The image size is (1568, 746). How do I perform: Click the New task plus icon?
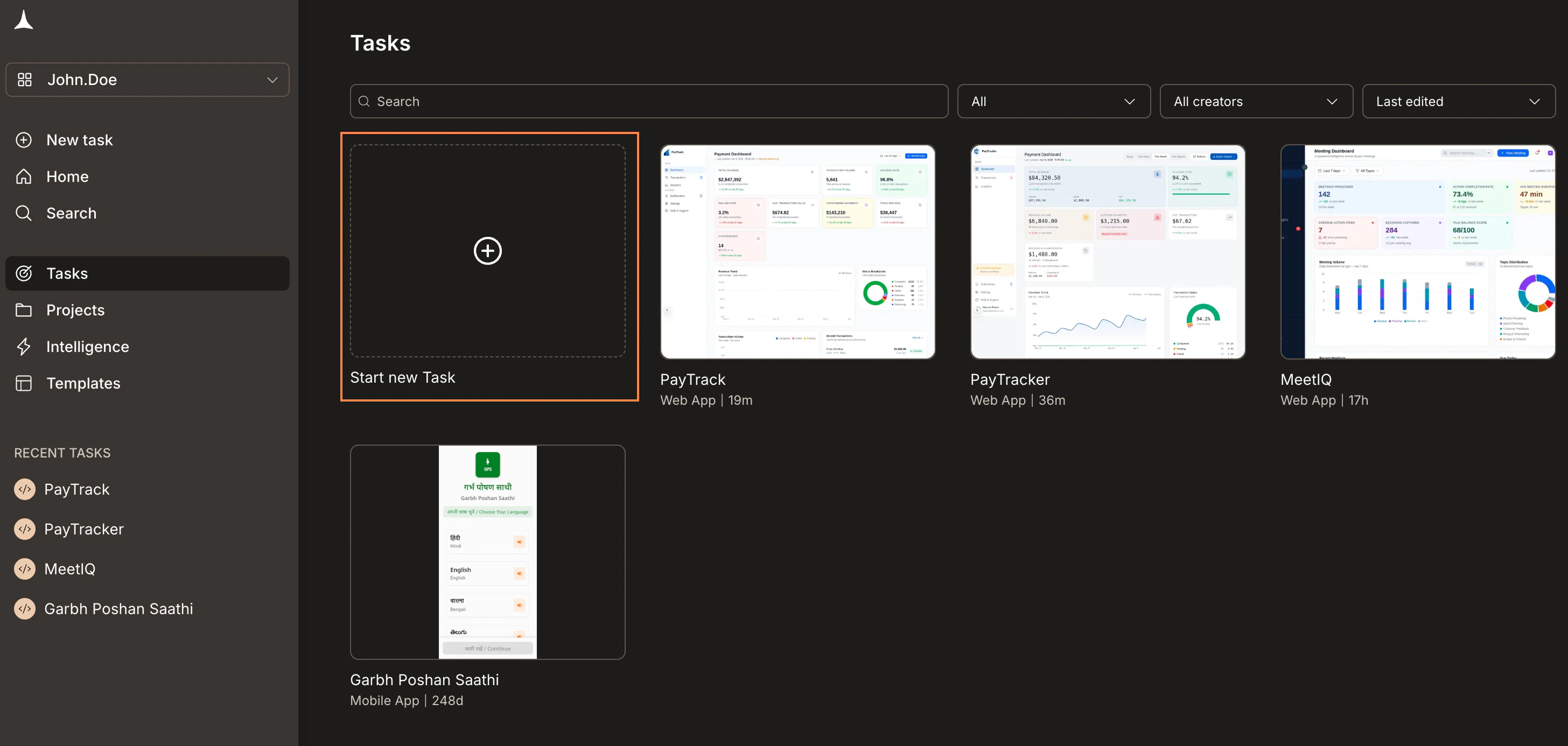24,140
